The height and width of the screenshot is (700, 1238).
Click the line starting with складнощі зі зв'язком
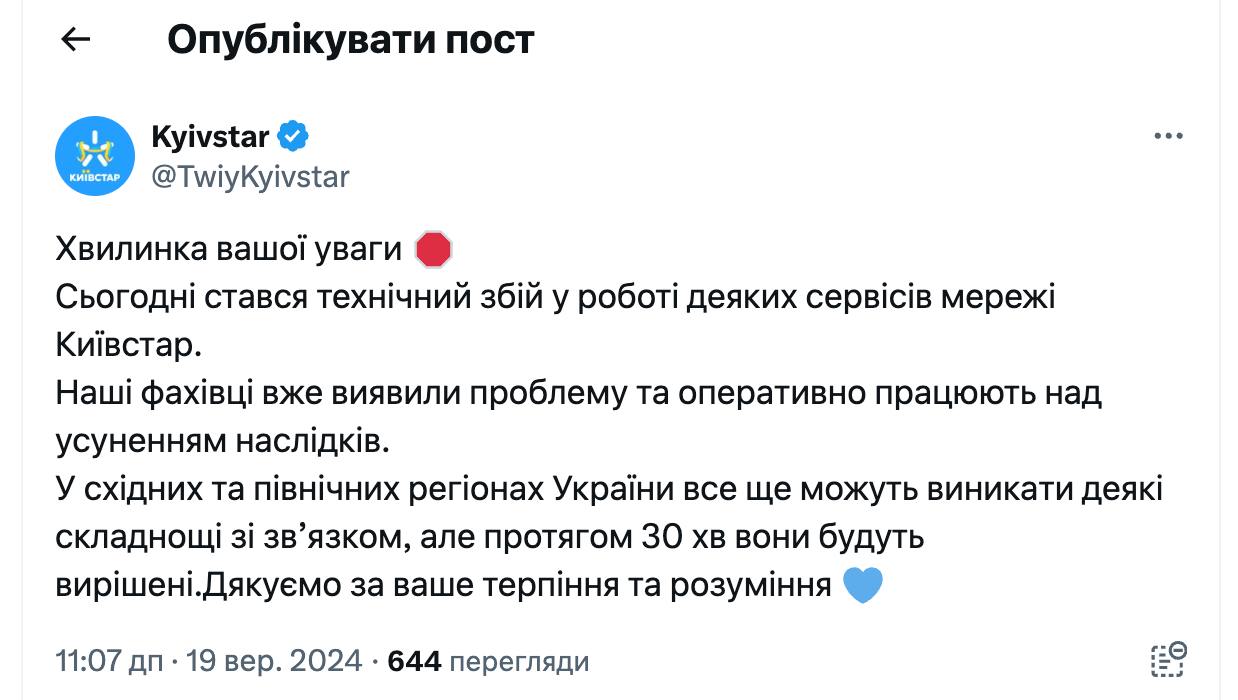pyautogui.click(x=489, y=538)
